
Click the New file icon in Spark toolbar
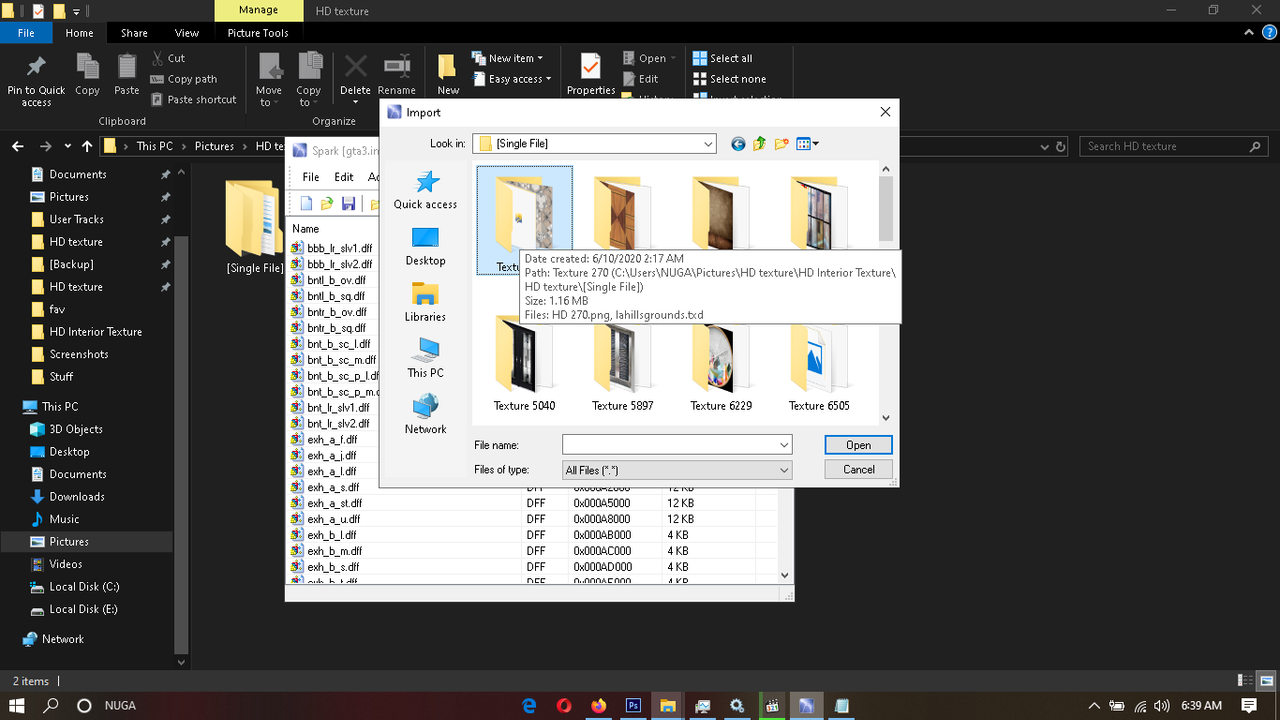click(306, 204)
